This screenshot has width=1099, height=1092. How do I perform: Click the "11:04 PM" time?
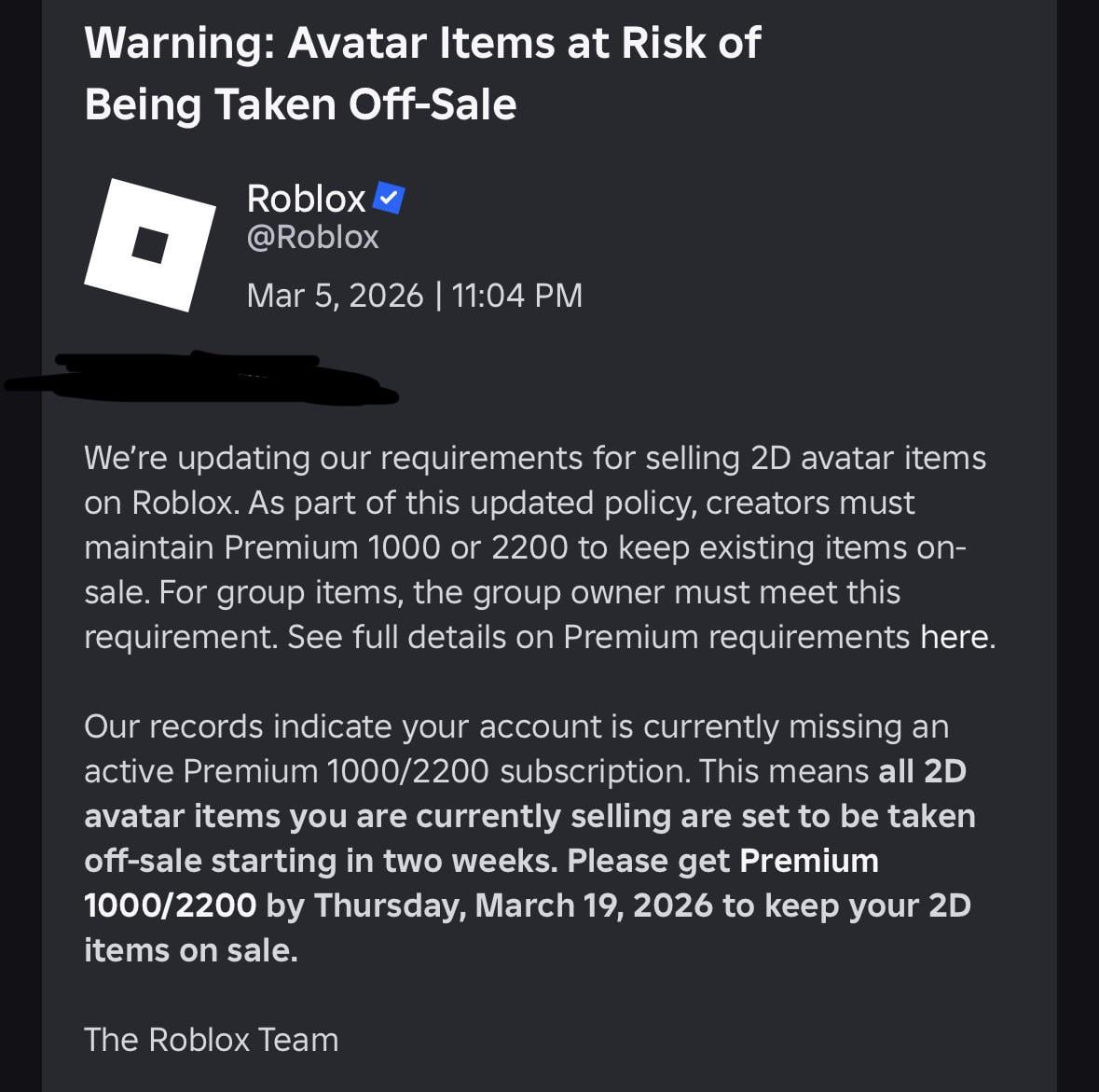click(x=517, y=296)
